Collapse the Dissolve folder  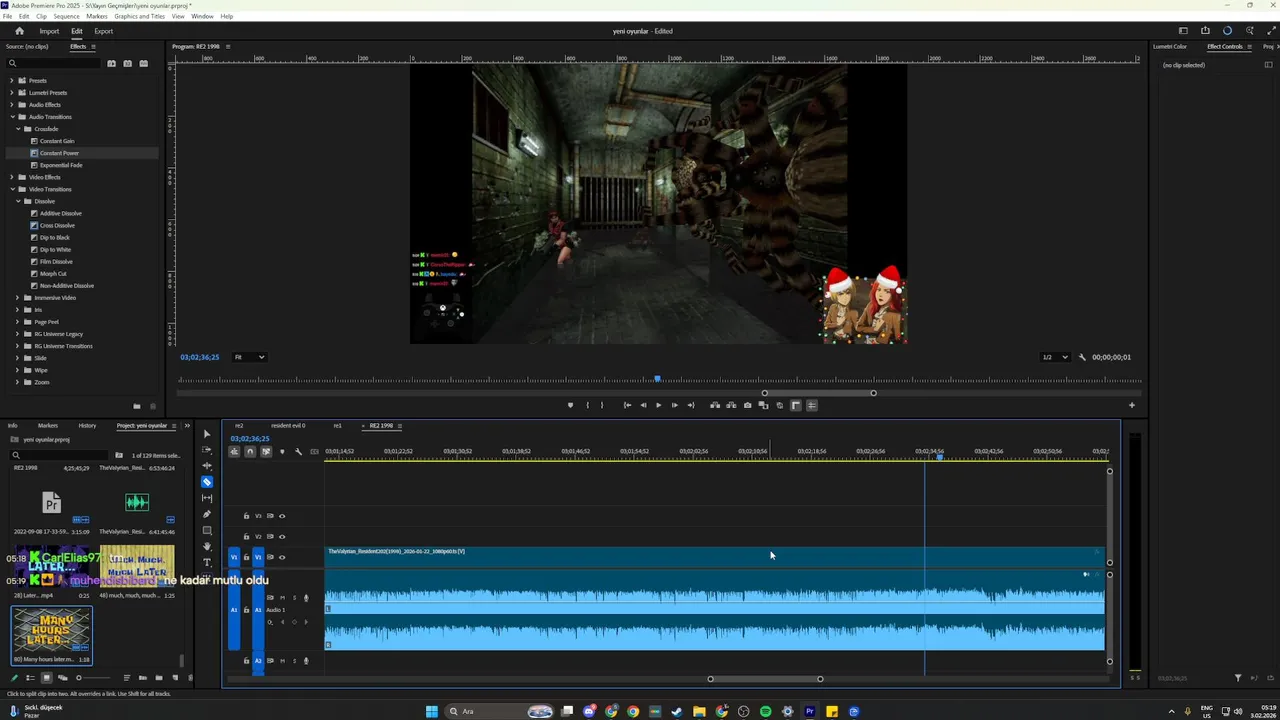18,201
